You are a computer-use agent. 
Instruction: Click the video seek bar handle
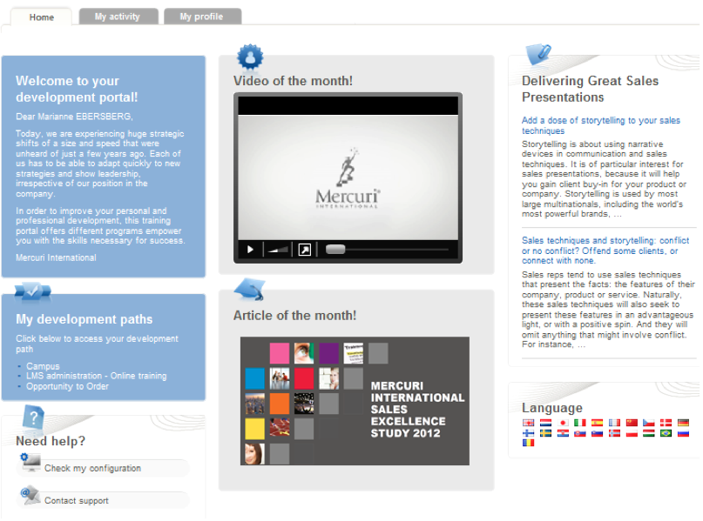click(335, 249)
